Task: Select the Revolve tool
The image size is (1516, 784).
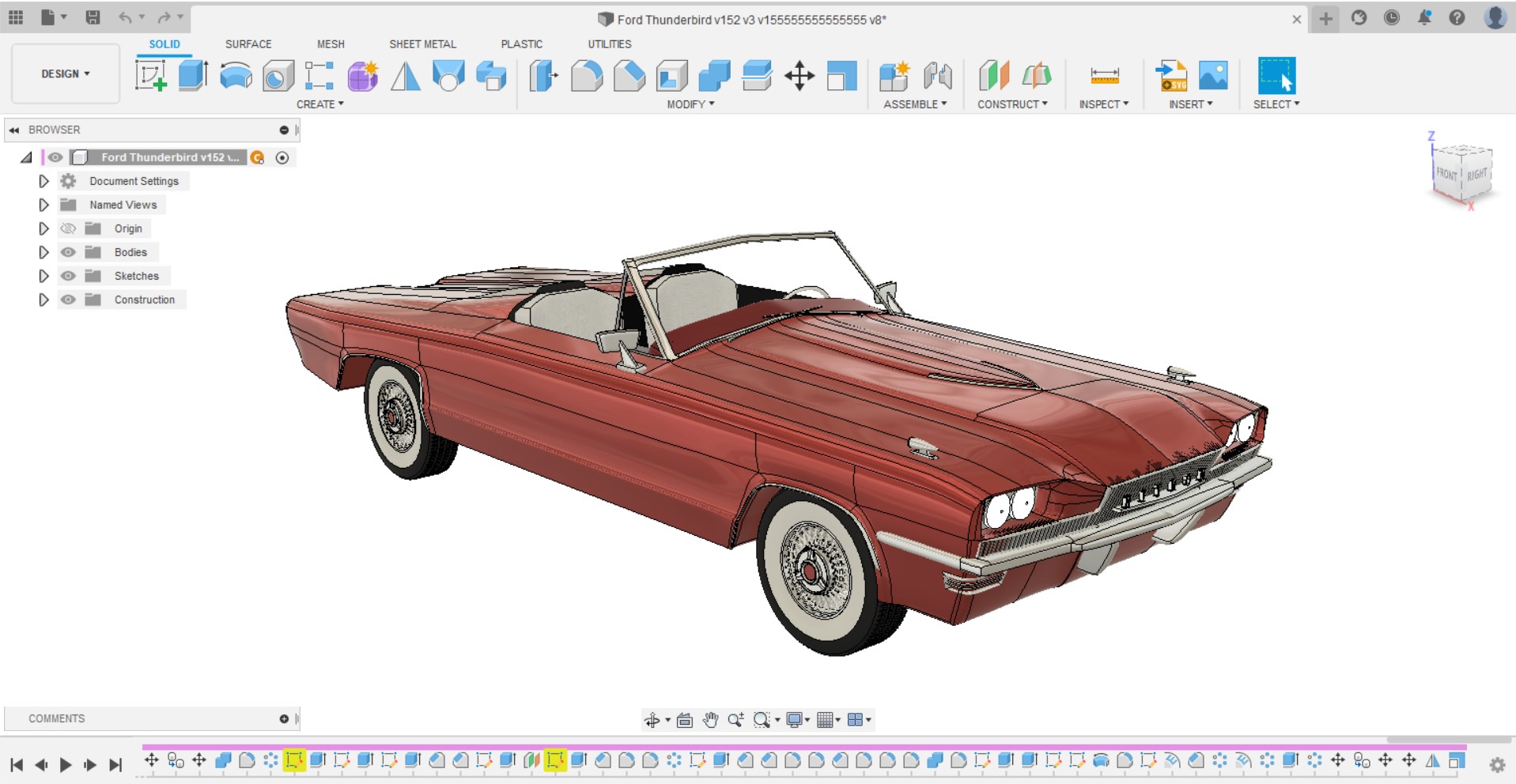Action: (x=236, y=76)
